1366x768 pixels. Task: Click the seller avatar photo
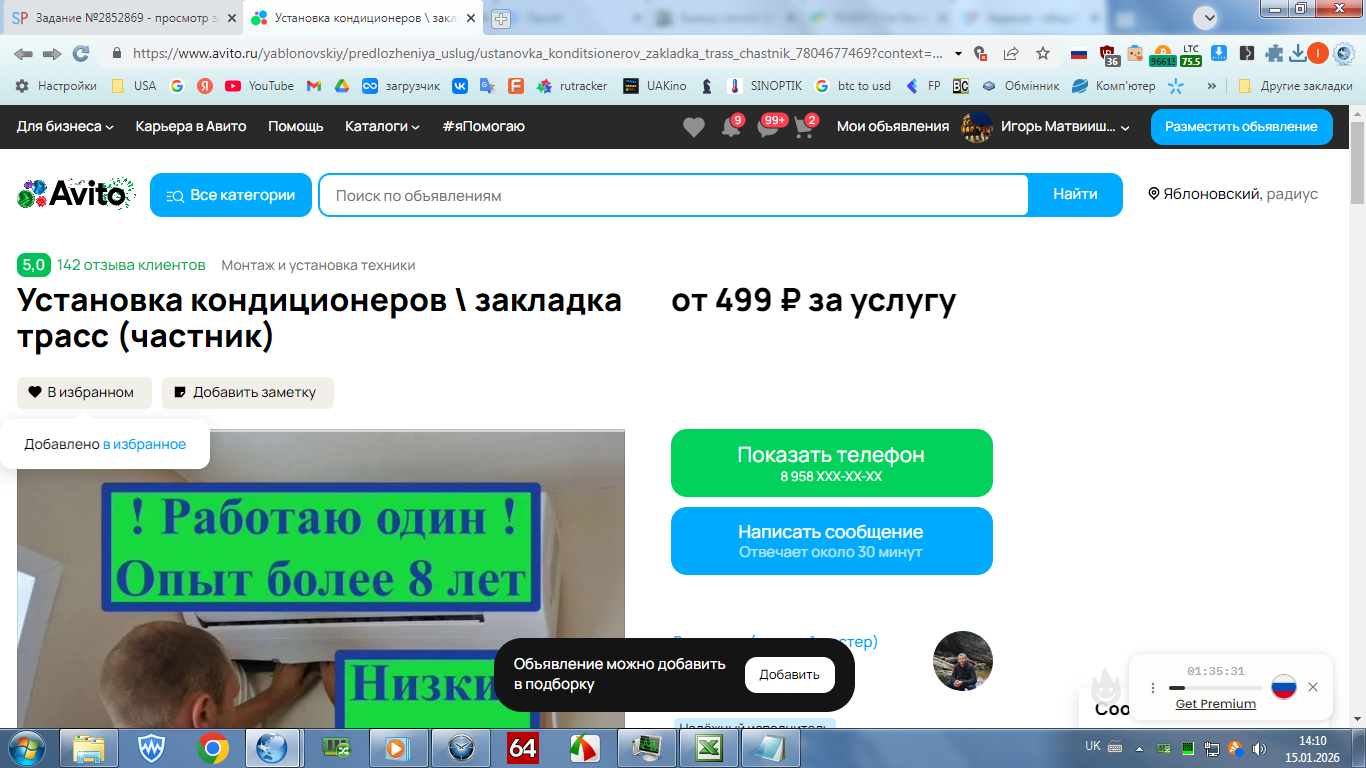pyautogui.click(x=962, y=661)
